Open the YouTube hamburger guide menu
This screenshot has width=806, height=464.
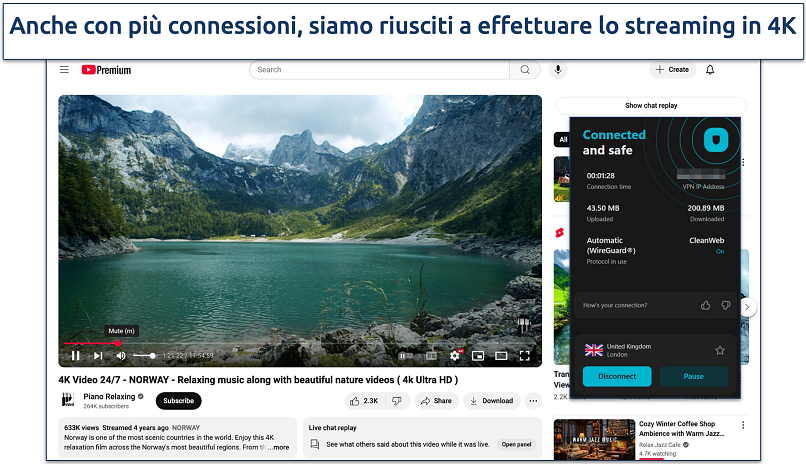coord(64,70)
